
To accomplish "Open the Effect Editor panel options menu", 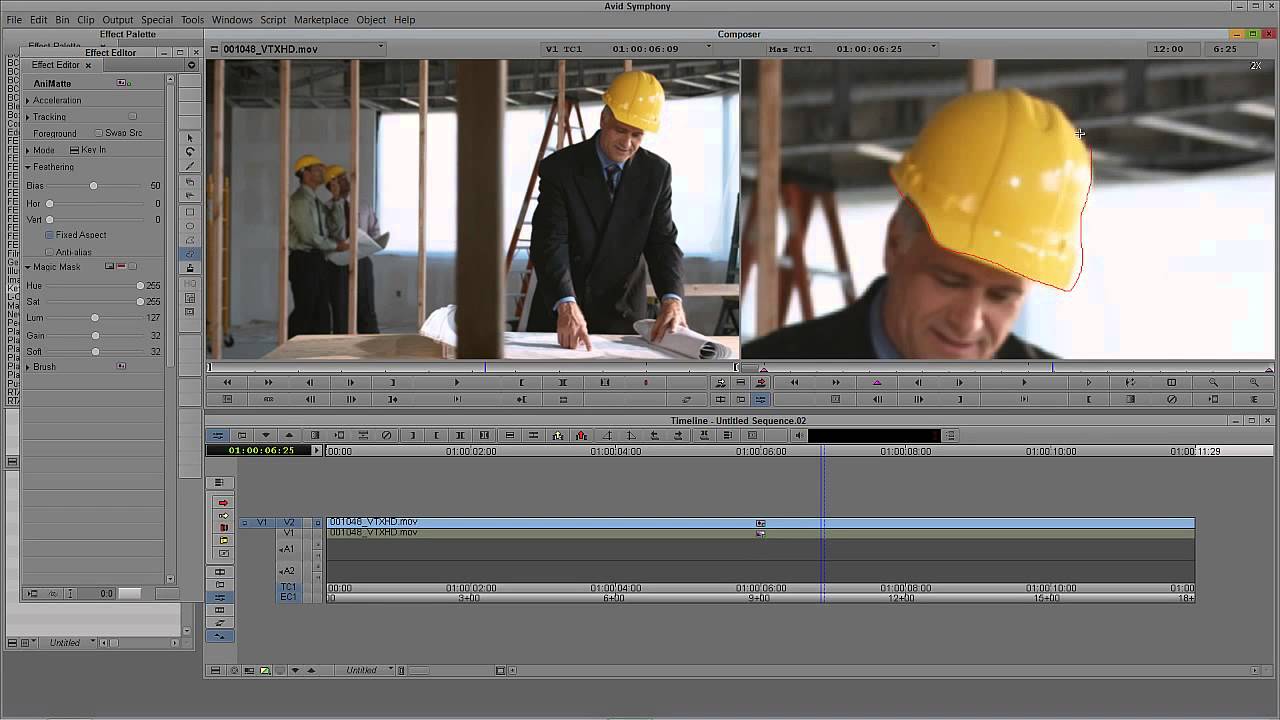I will coord(191,65).
